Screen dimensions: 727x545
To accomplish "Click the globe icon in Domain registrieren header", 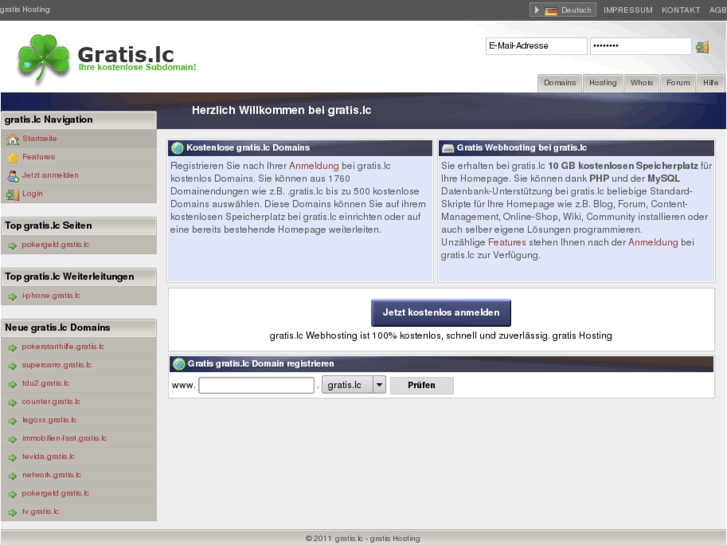I will pos(179,364).
